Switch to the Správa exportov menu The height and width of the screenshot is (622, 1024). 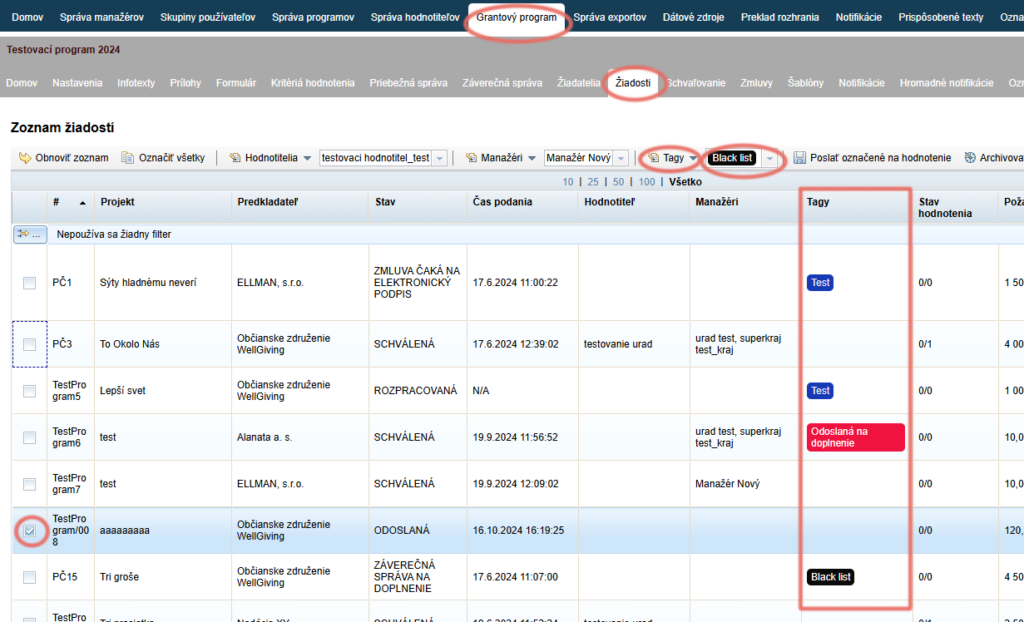[x=609, y=17]
